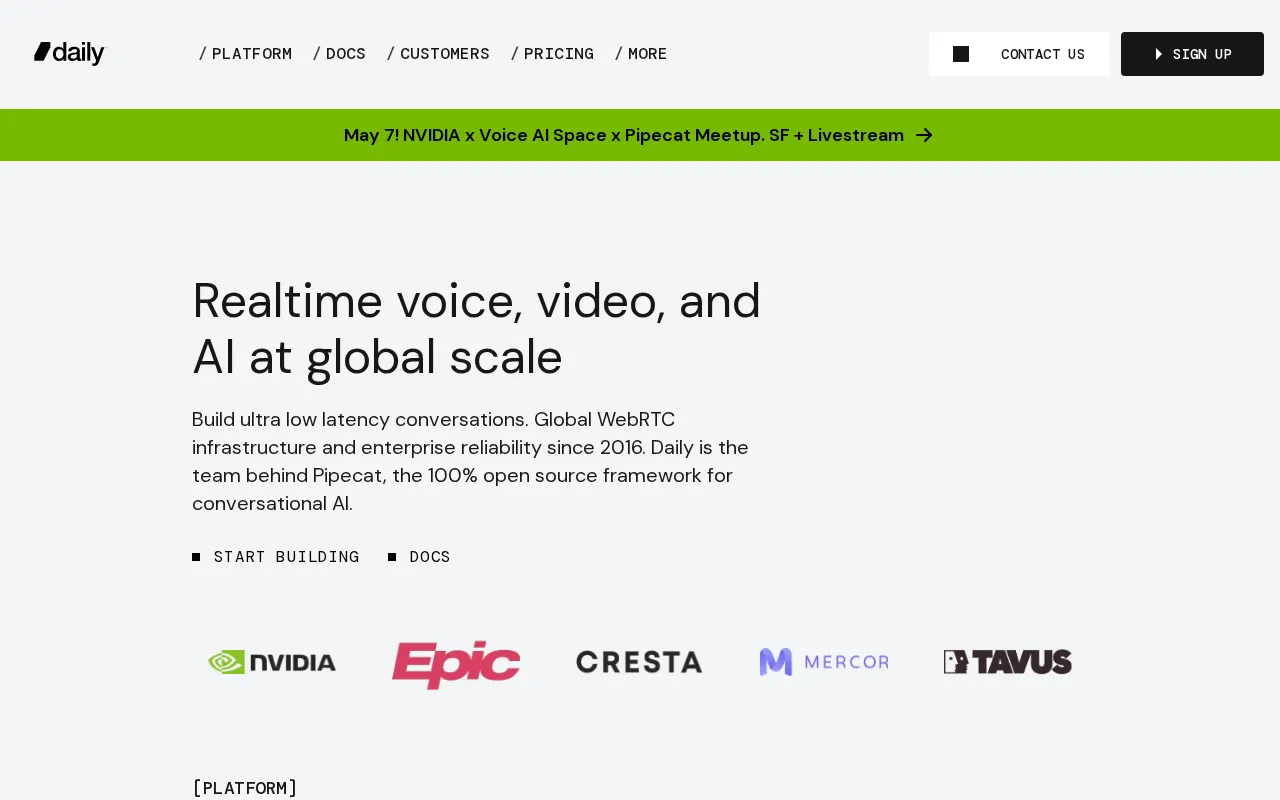Image resolution: width=1280 pixels, height=800 pixels.
Task: Expand the More menu
Action: pos(641,54)
